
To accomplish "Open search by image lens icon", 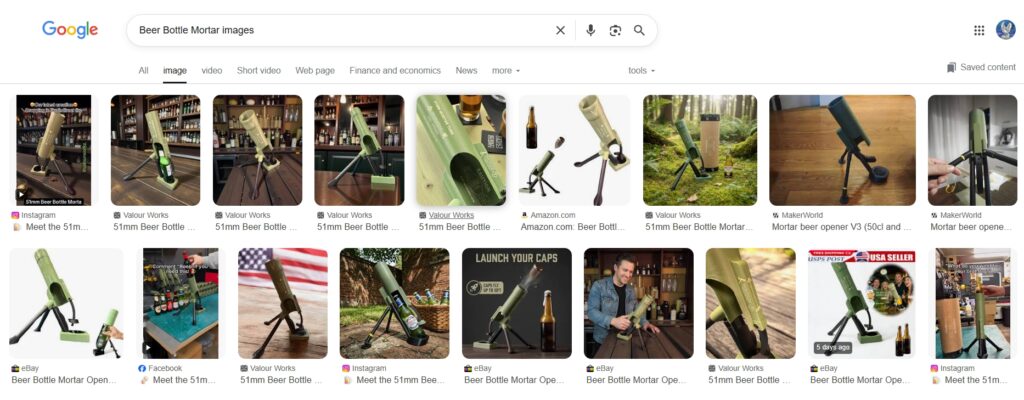I will (615, 30).
